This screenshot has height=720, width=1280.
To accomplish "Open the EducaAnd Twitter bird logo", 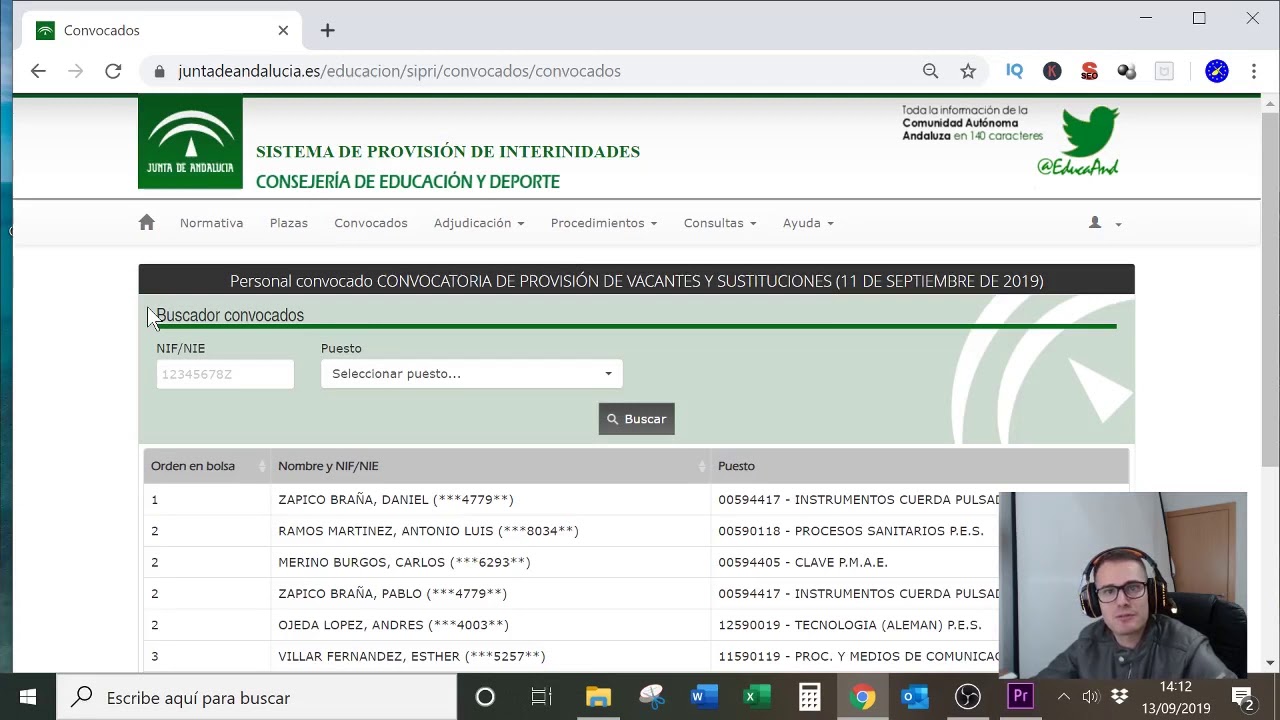I will 1088,138.
